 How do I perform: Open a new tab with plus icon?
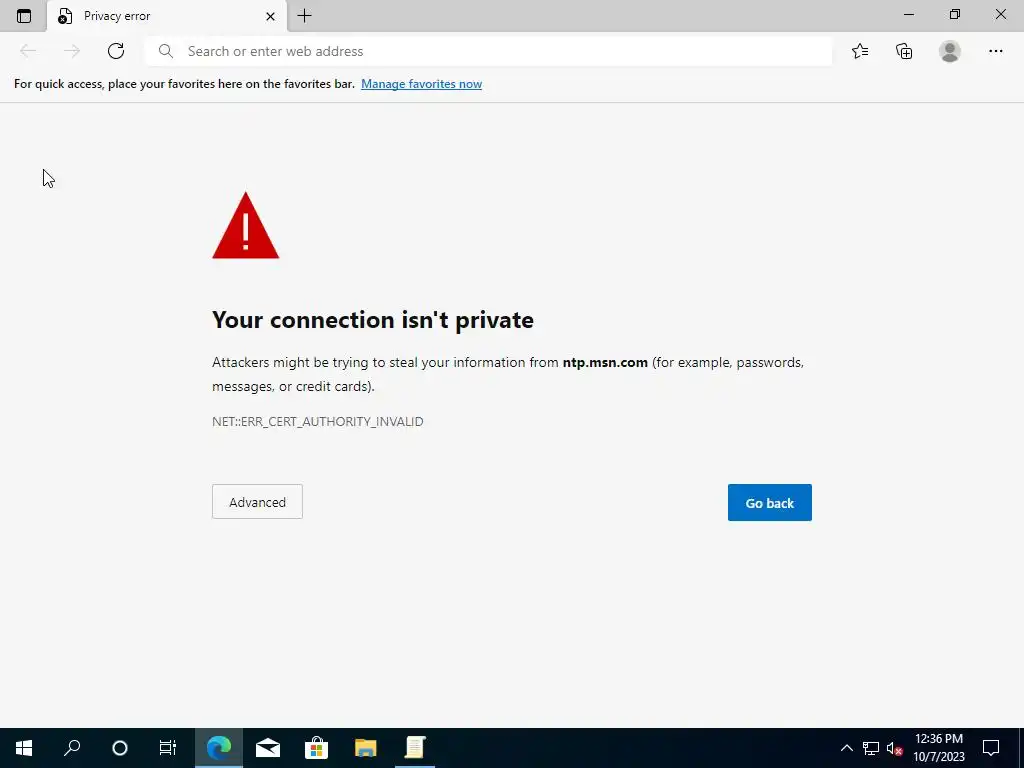click(x=304, y=16)
